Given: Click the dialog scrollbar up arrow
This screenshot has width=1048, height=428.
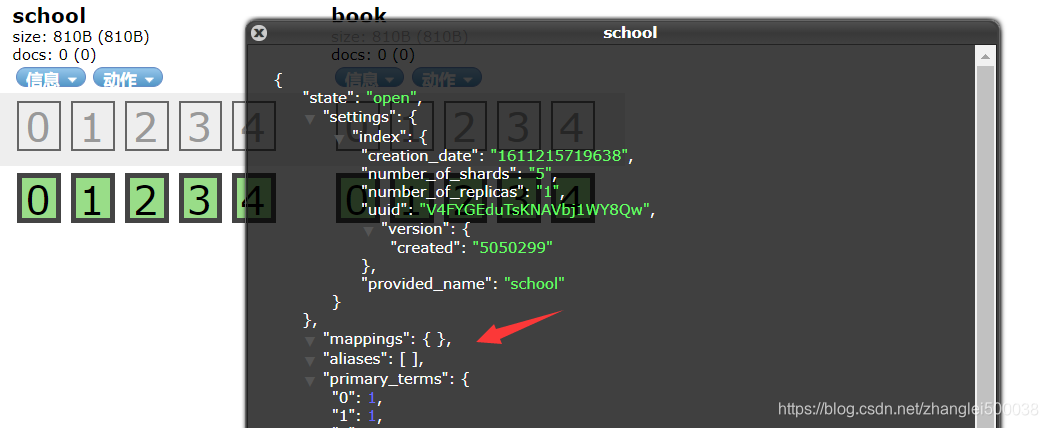Looking at the screenshot, I should [985, 57].
